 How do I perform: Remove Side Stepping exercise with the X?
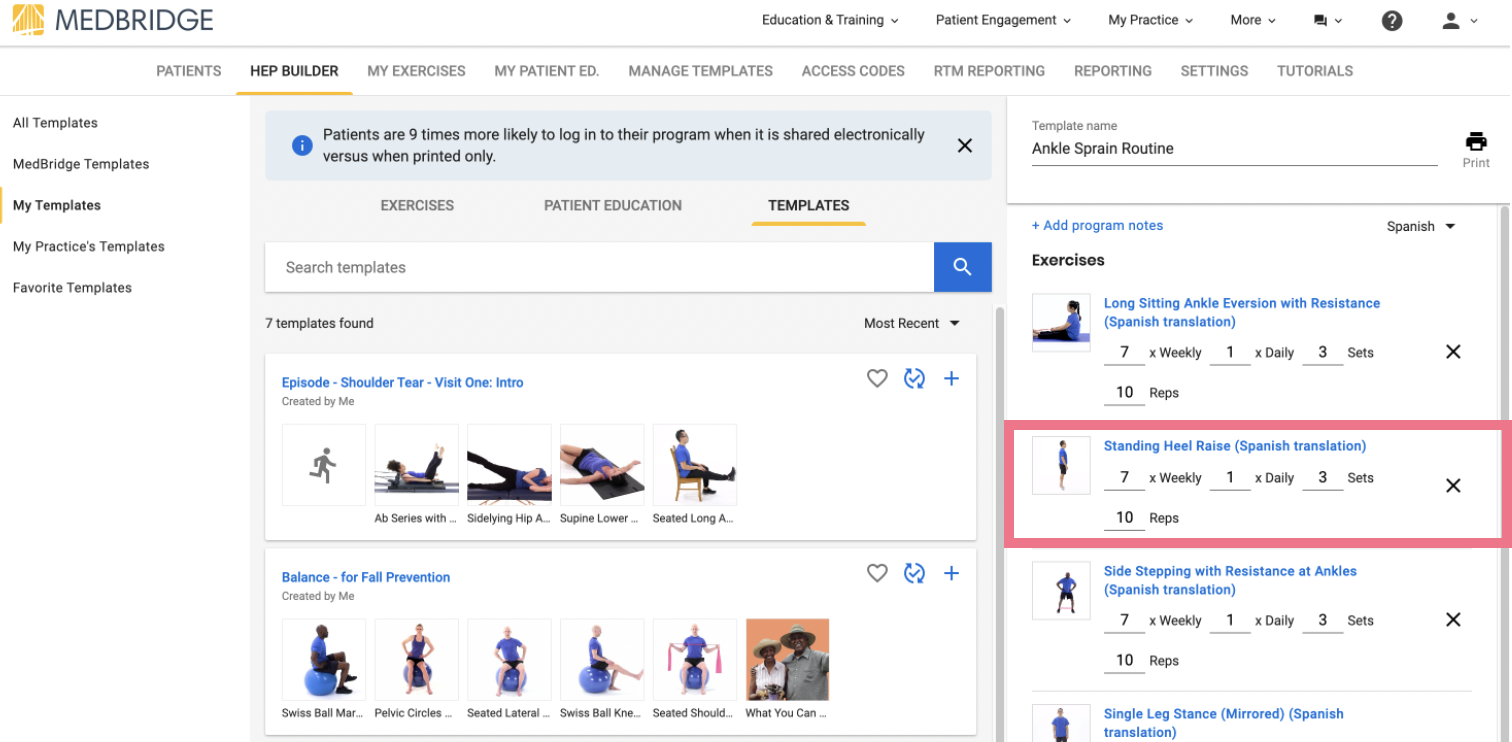point(1453,619)
